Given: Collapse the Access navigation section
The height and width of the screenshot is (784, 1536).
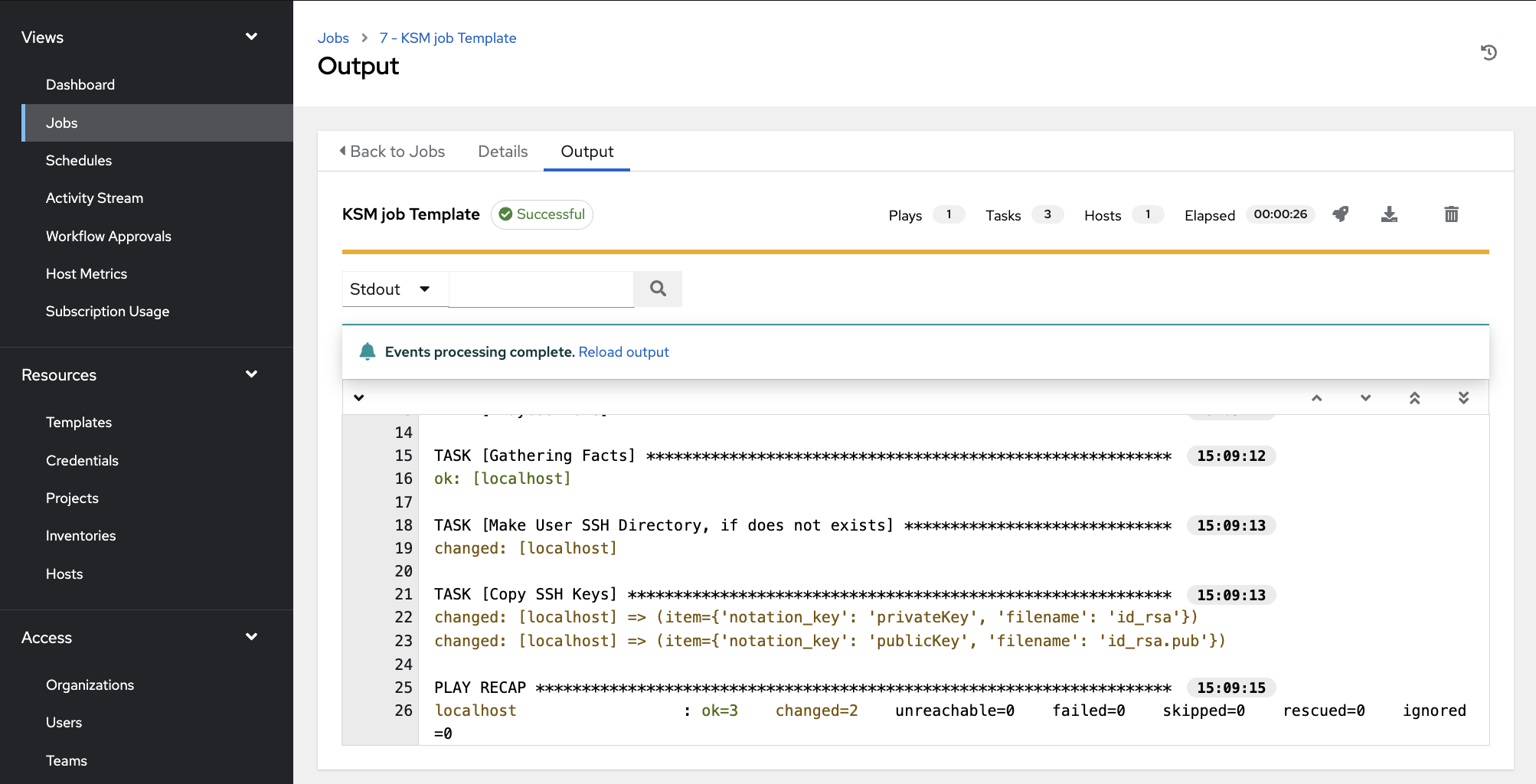Looking at the screenshot, I should (x=251, y=637).
